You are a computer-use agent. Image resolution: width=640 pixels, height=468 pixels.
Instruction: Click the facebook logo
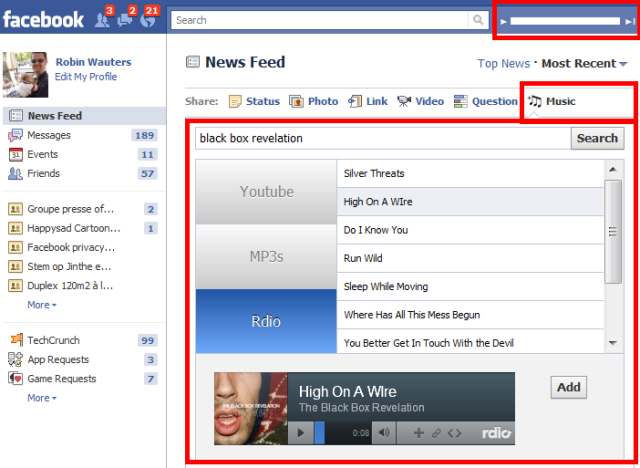tap(43, 19)
